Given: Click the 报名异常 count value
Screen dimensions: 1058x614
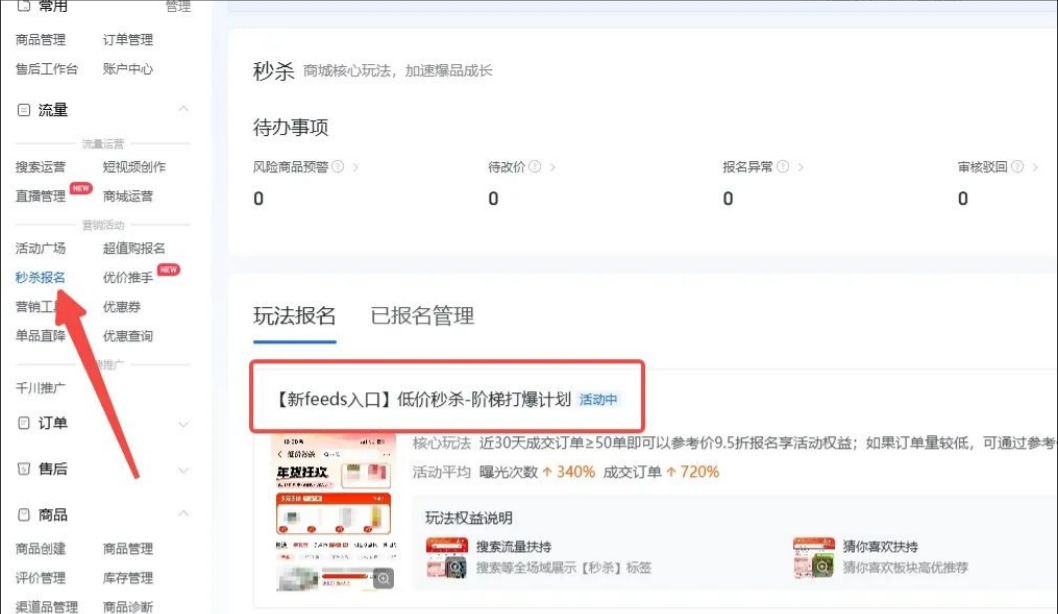Looking at the screenshot, I should [x=728, y=198].
